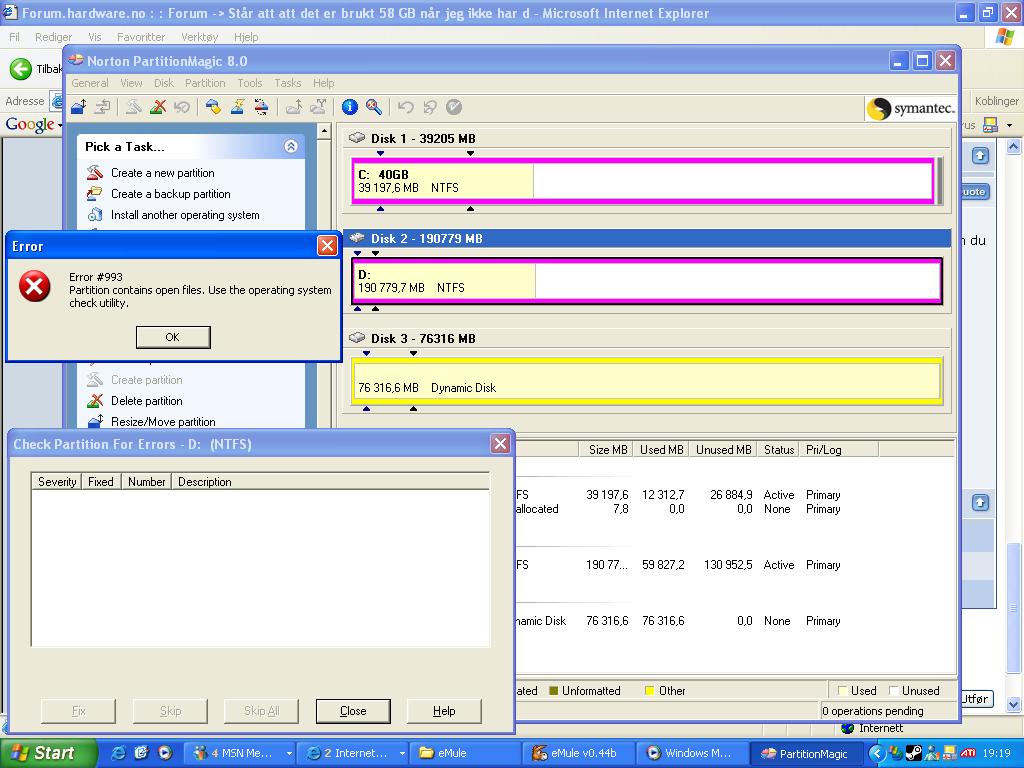Click the browser scrollbar down arrow
Screen dimensions: 1024x768
tap(1014, 704)
